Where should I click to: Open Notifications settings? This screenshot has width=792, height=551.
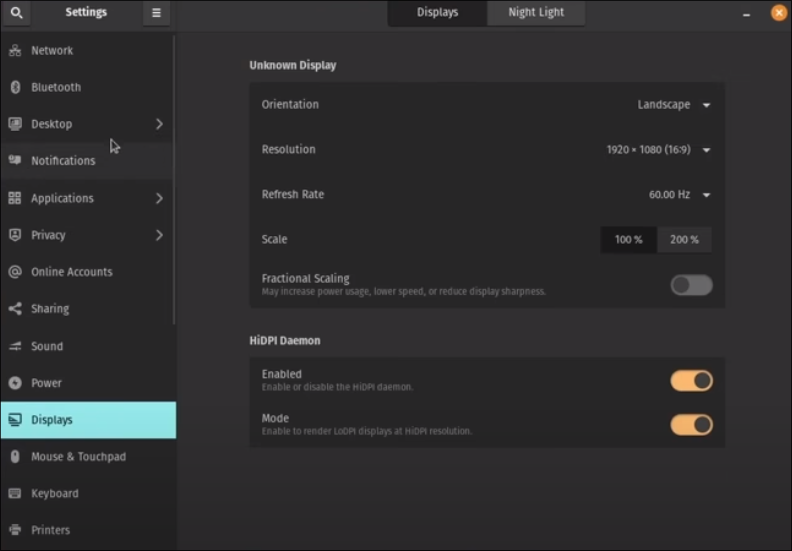click(88, 161)
